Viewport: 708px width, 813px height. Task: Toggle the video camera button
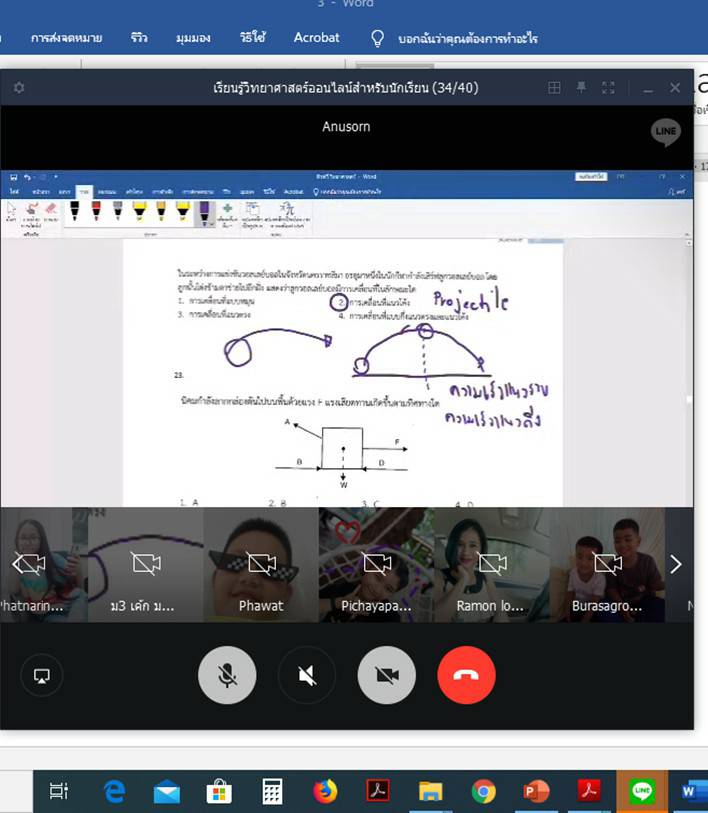tap(386, 676)
